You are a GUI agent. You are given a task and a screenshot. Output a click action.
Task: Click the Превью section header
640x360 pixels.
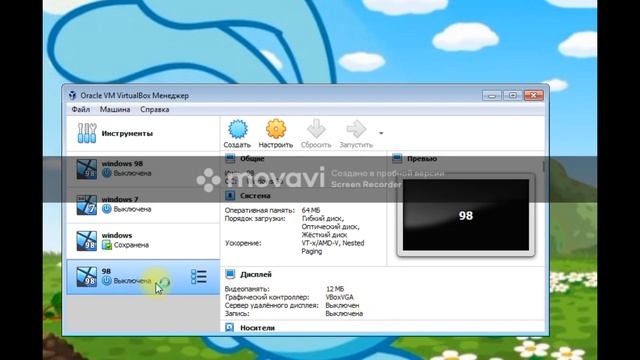tap(422, 159)
